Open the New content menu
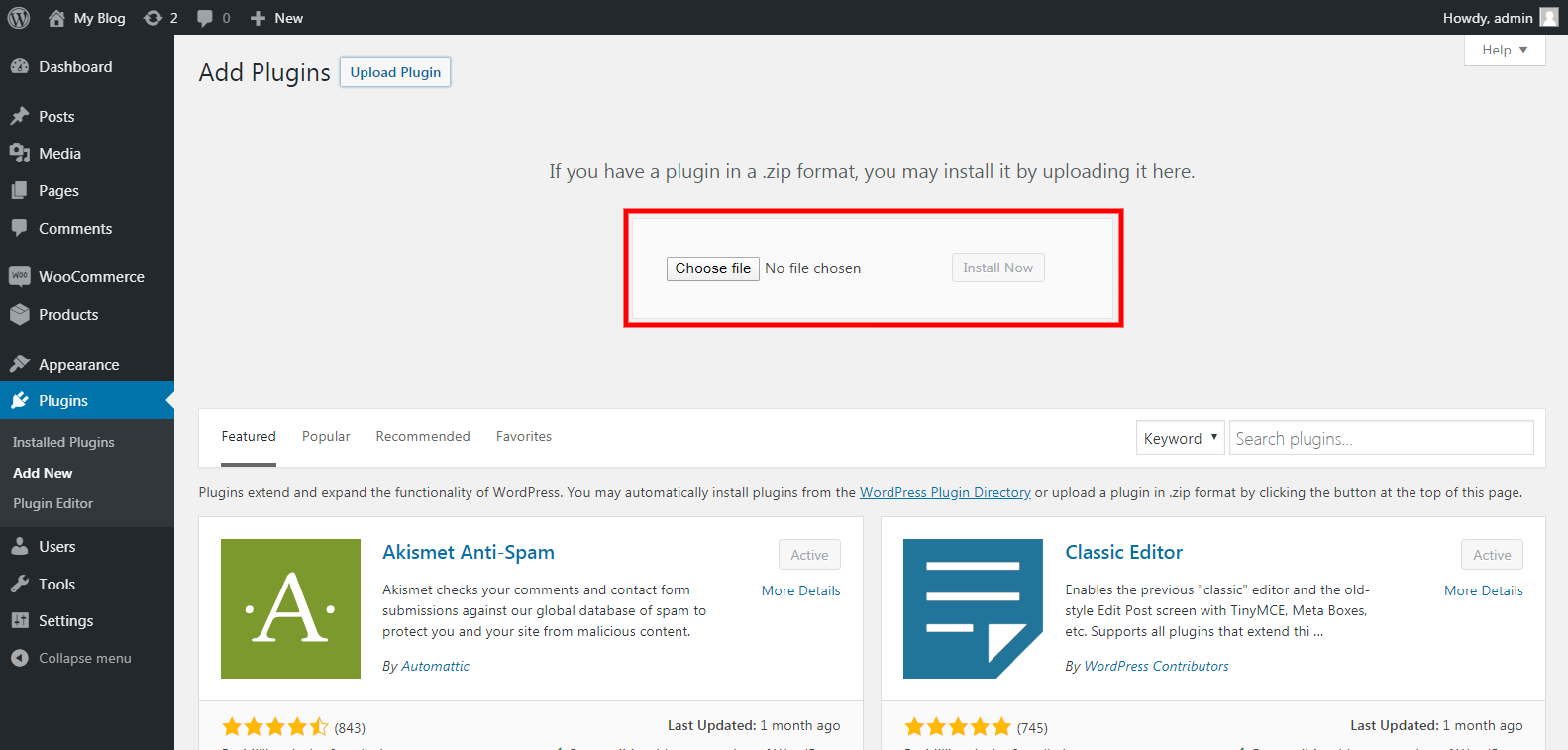This screenshot has height=750, width=1568. coord(276,18)
